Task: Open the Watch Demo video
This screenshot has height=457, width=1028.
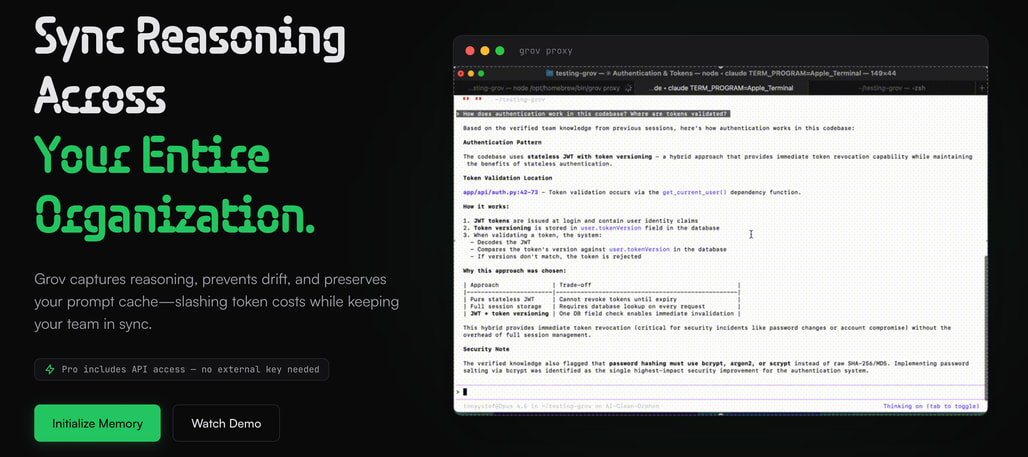Action: pyautogui.click(x=226, y=423)
